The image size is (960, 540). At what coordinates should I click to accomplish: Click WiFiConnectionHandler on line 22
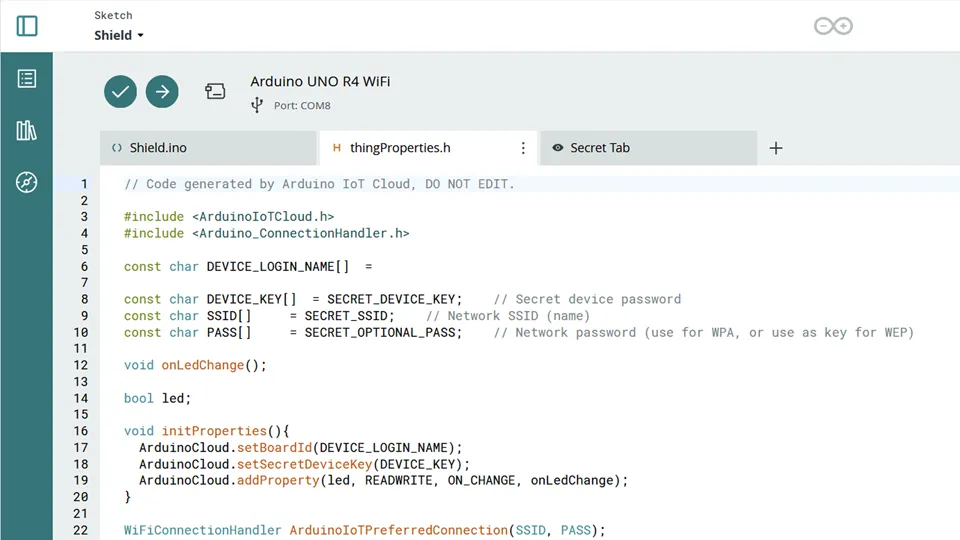point(203,530)
